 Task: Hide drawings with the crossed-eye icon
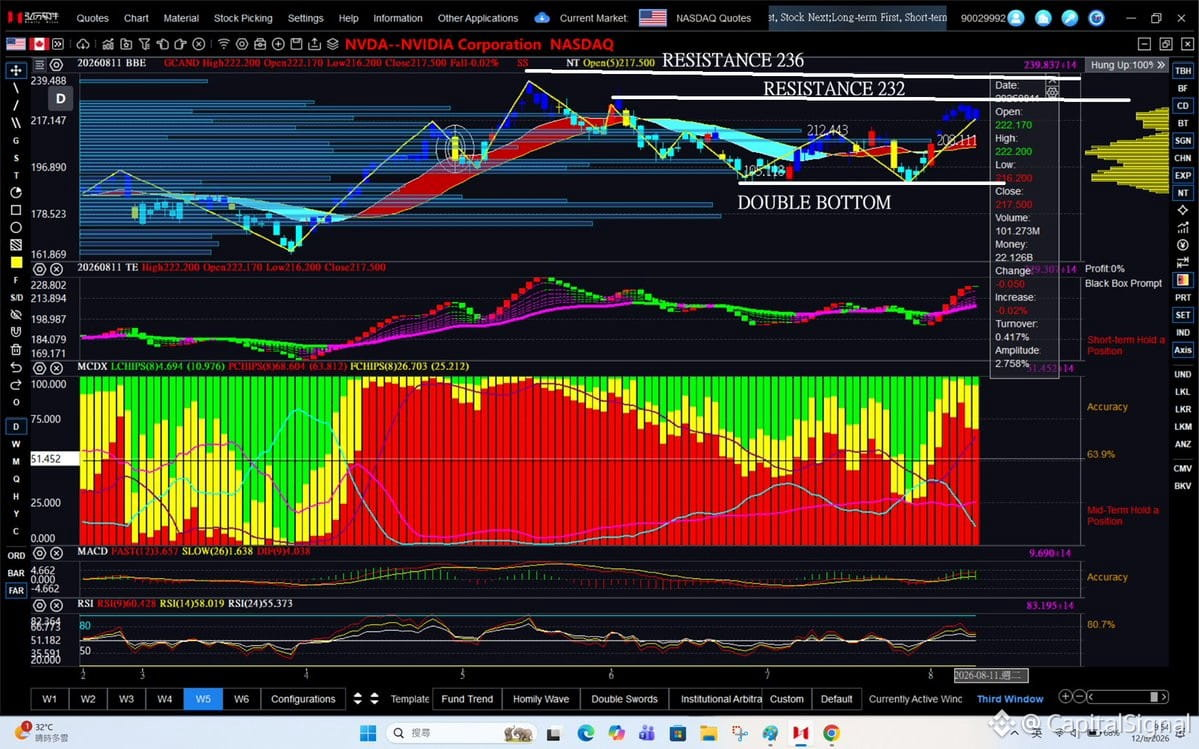pos(15,314)
